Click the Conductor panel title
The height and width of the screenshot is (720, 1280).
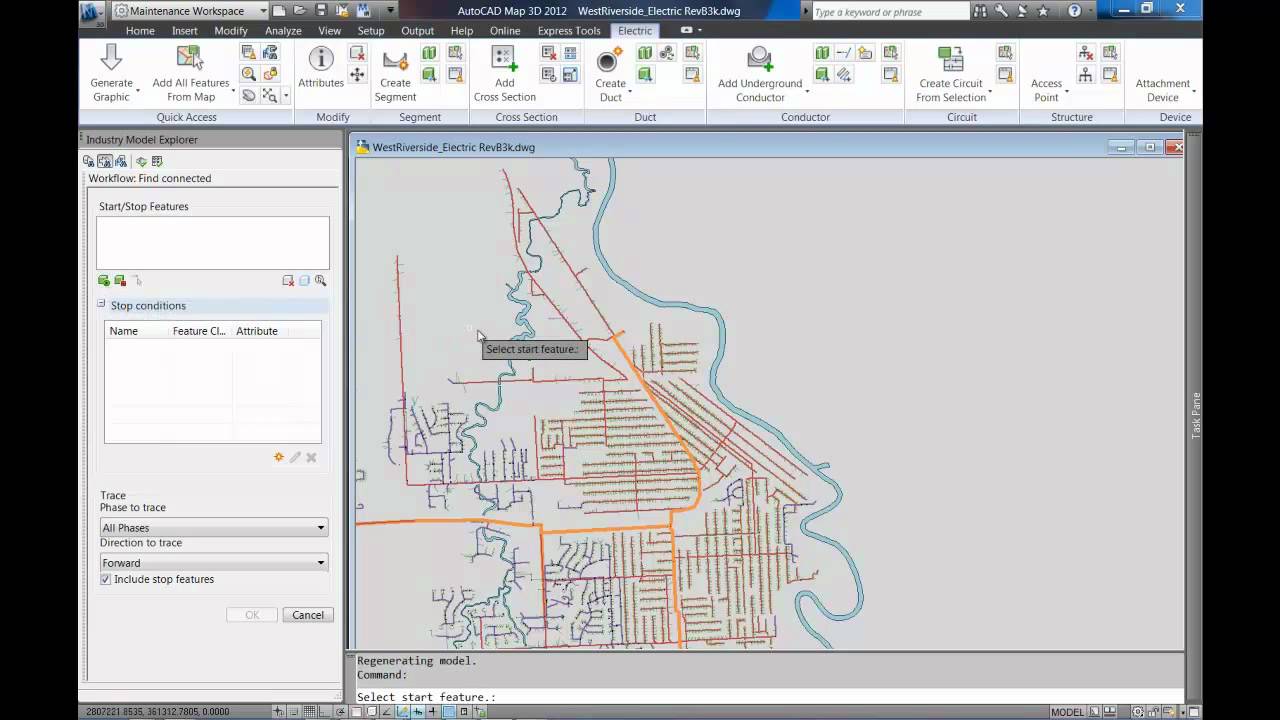click(805, 117)
